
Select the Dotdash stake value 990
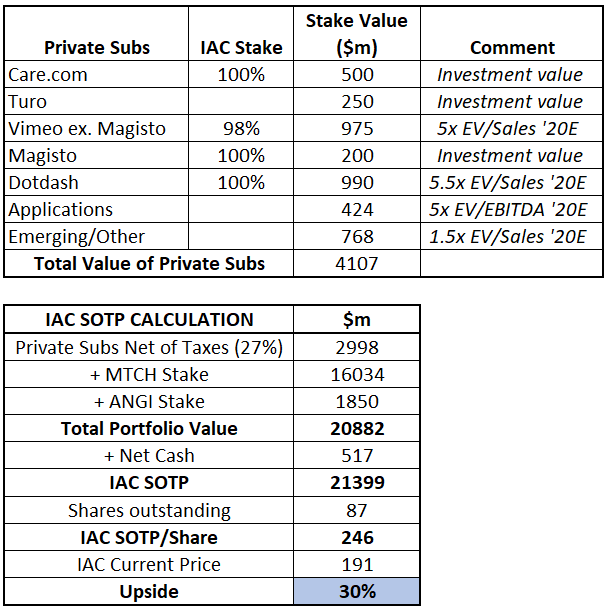pyautogui.click(x=356, y=182)
